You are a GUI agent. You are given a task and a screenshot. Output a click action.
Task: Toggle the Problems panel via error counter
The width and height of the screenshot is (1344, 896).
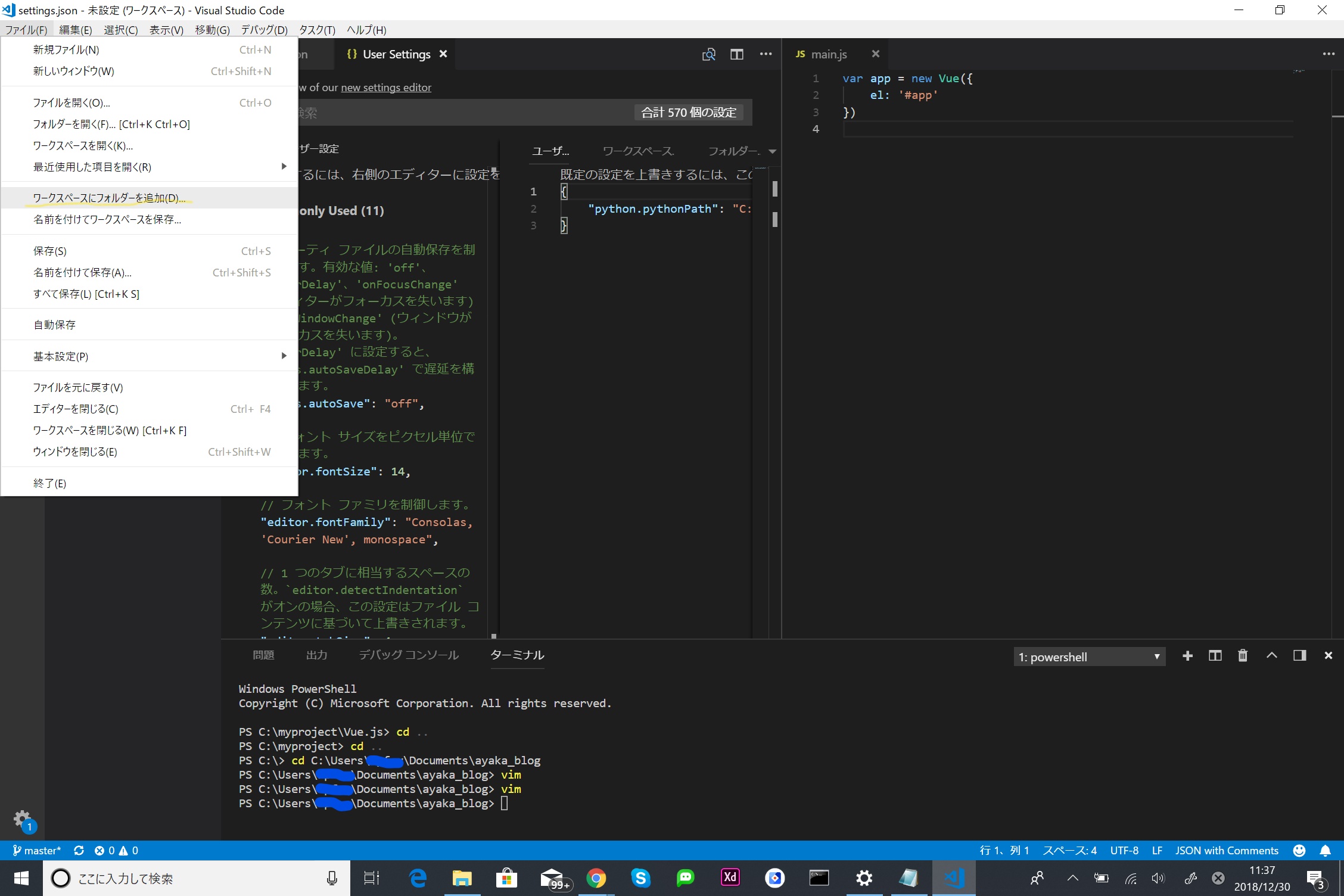(x=117, y=850)
